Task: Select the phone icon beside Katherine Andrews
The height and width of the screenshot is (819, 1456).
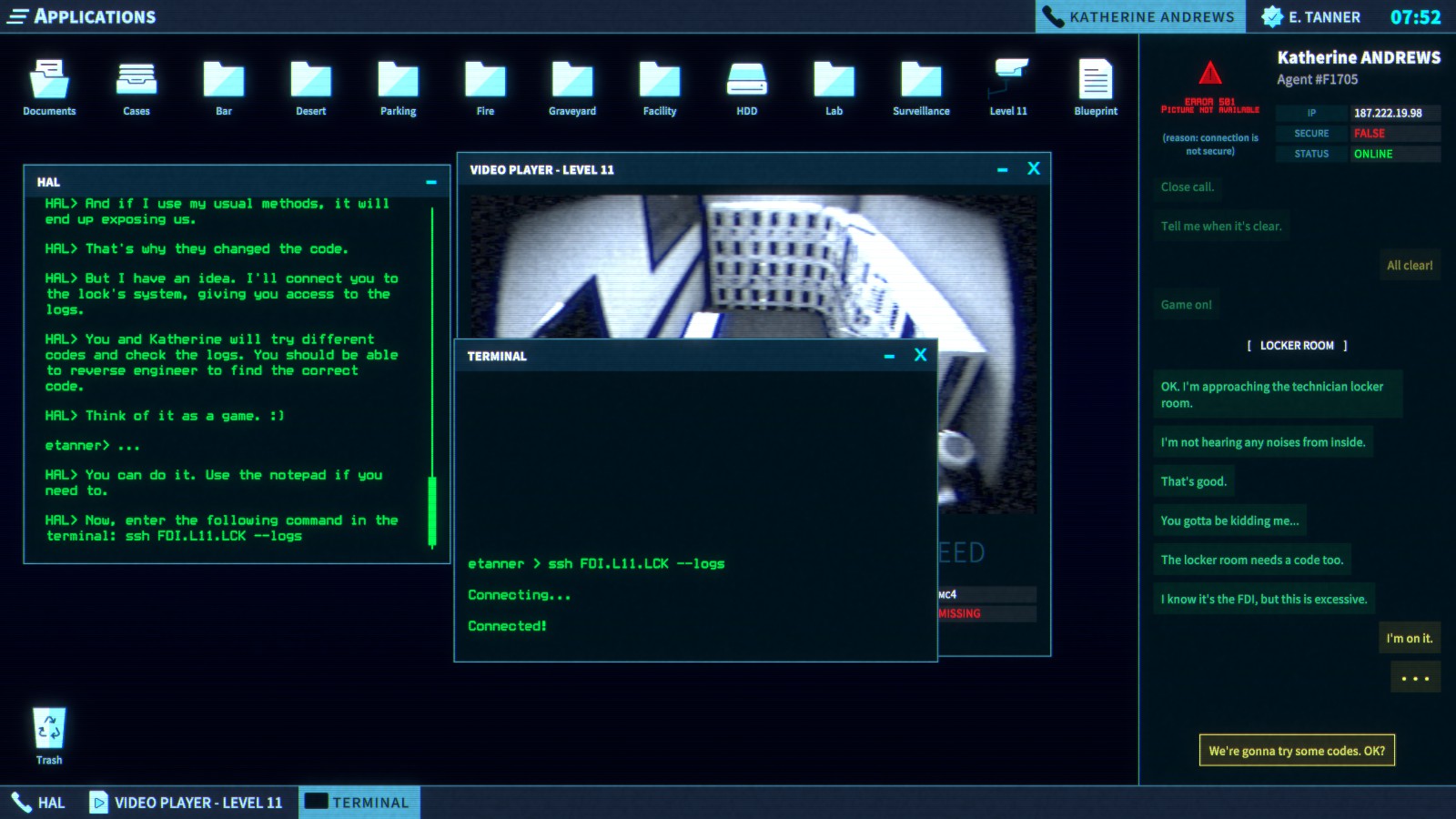Action: (x=1053, y=15)
